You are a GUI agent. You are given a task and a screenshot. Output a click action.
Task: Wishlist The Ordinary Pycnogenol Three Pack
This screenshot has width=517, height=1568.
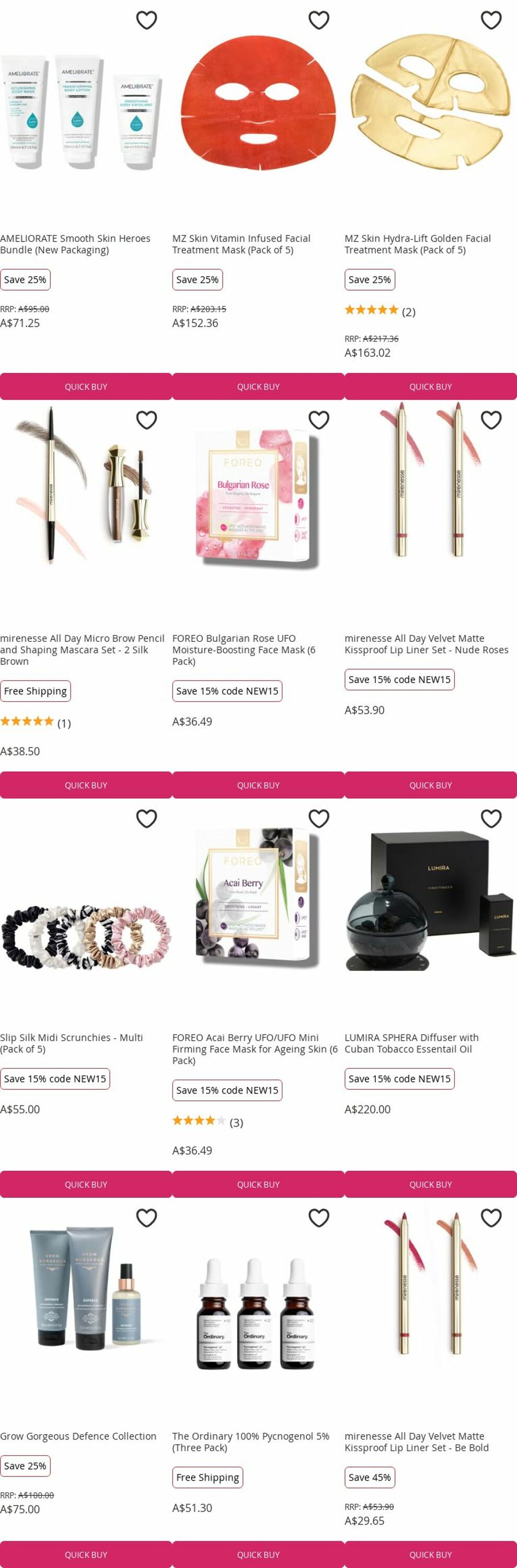(318, 1217)
